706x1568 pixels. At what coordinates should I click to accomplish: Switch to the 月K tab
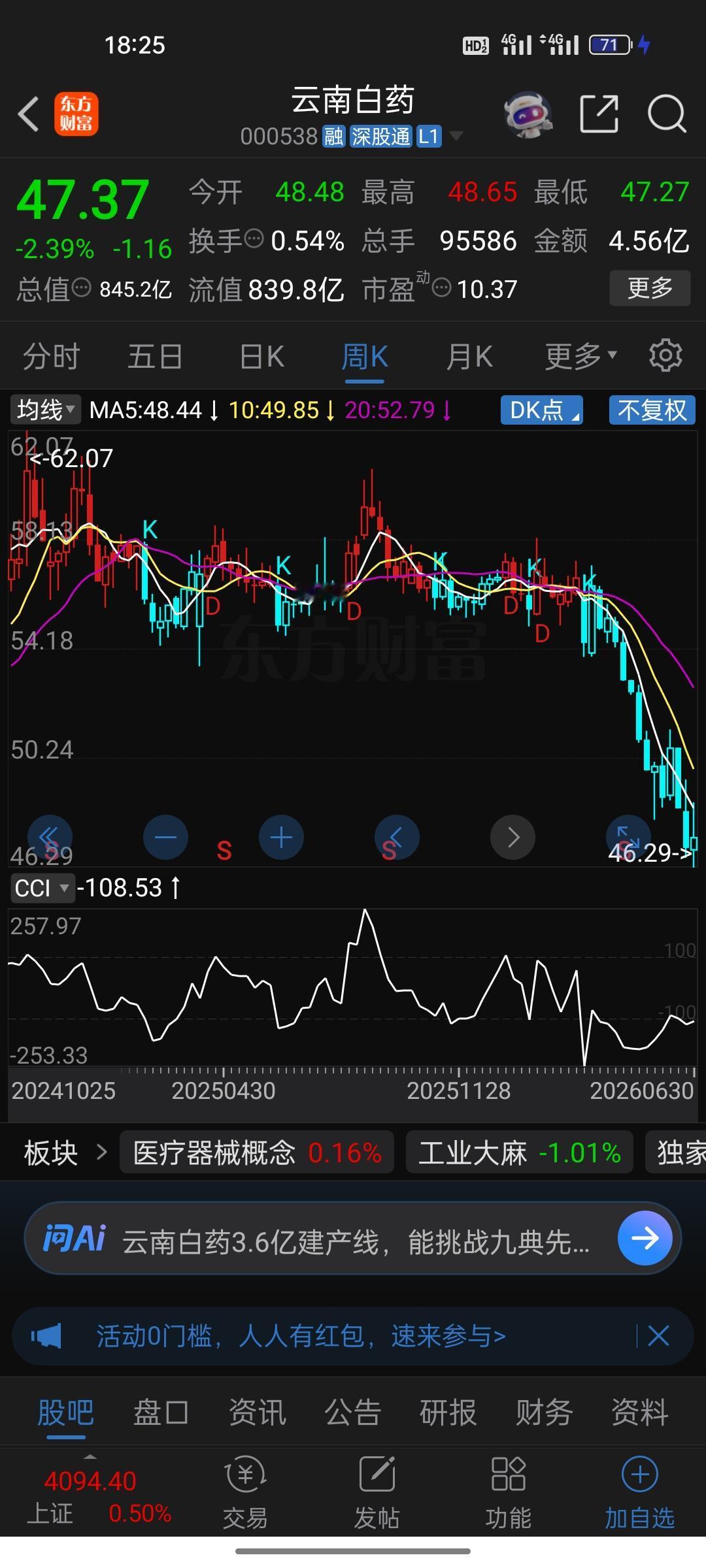coord(469,357)
